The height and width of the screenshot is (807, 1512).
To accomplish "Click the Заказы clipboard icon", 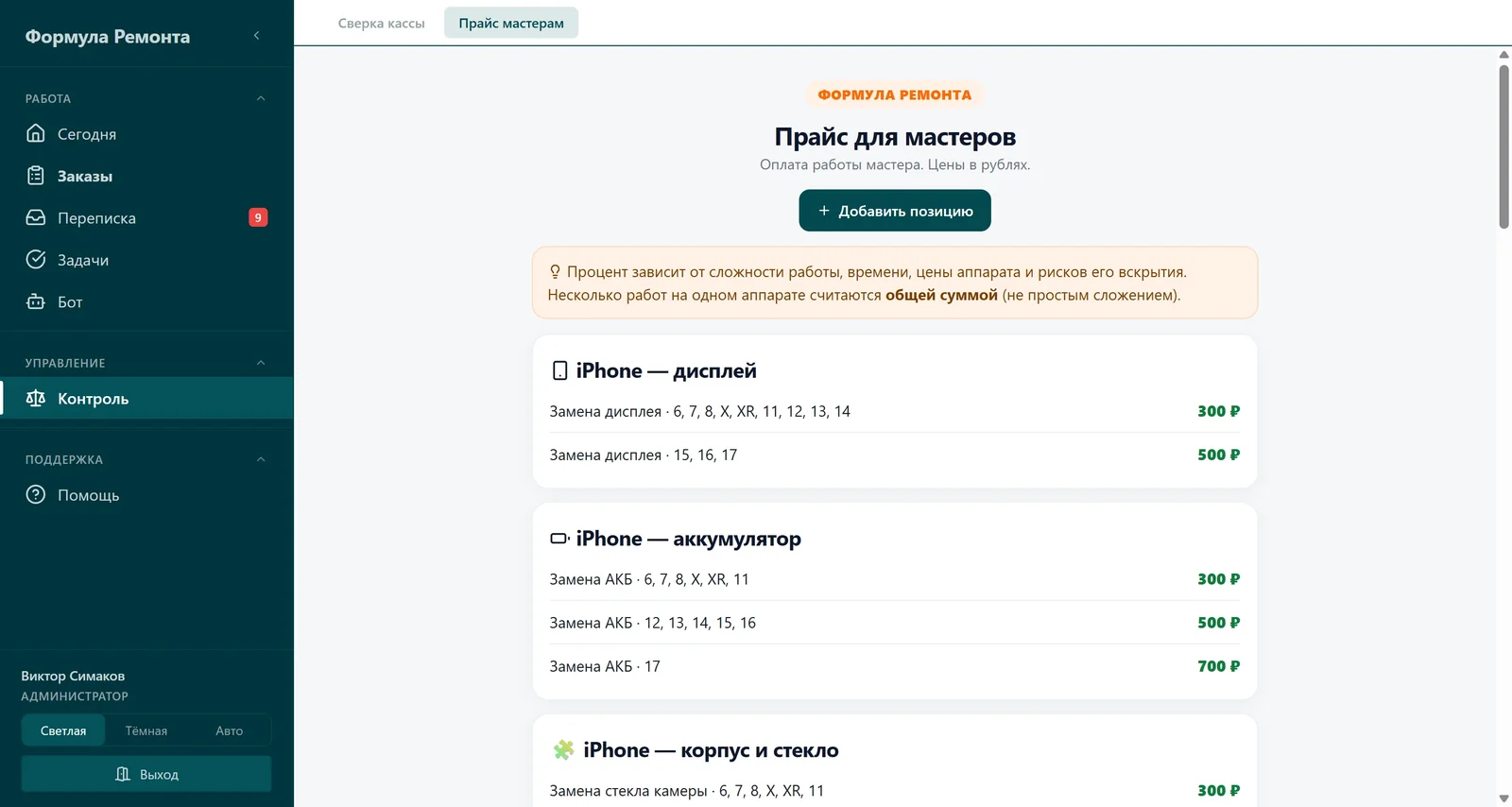I will click(x=36, y=176).
